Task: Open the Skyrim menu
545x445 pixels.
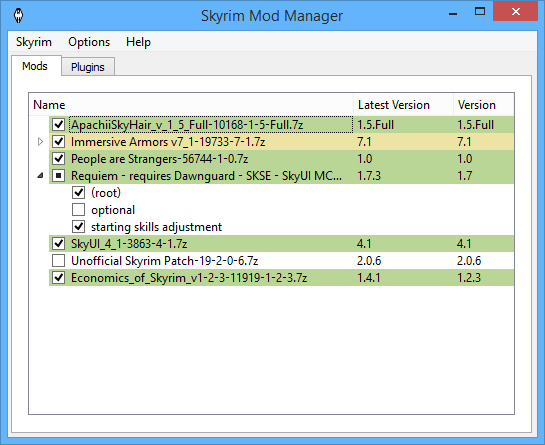Action: 34,42
